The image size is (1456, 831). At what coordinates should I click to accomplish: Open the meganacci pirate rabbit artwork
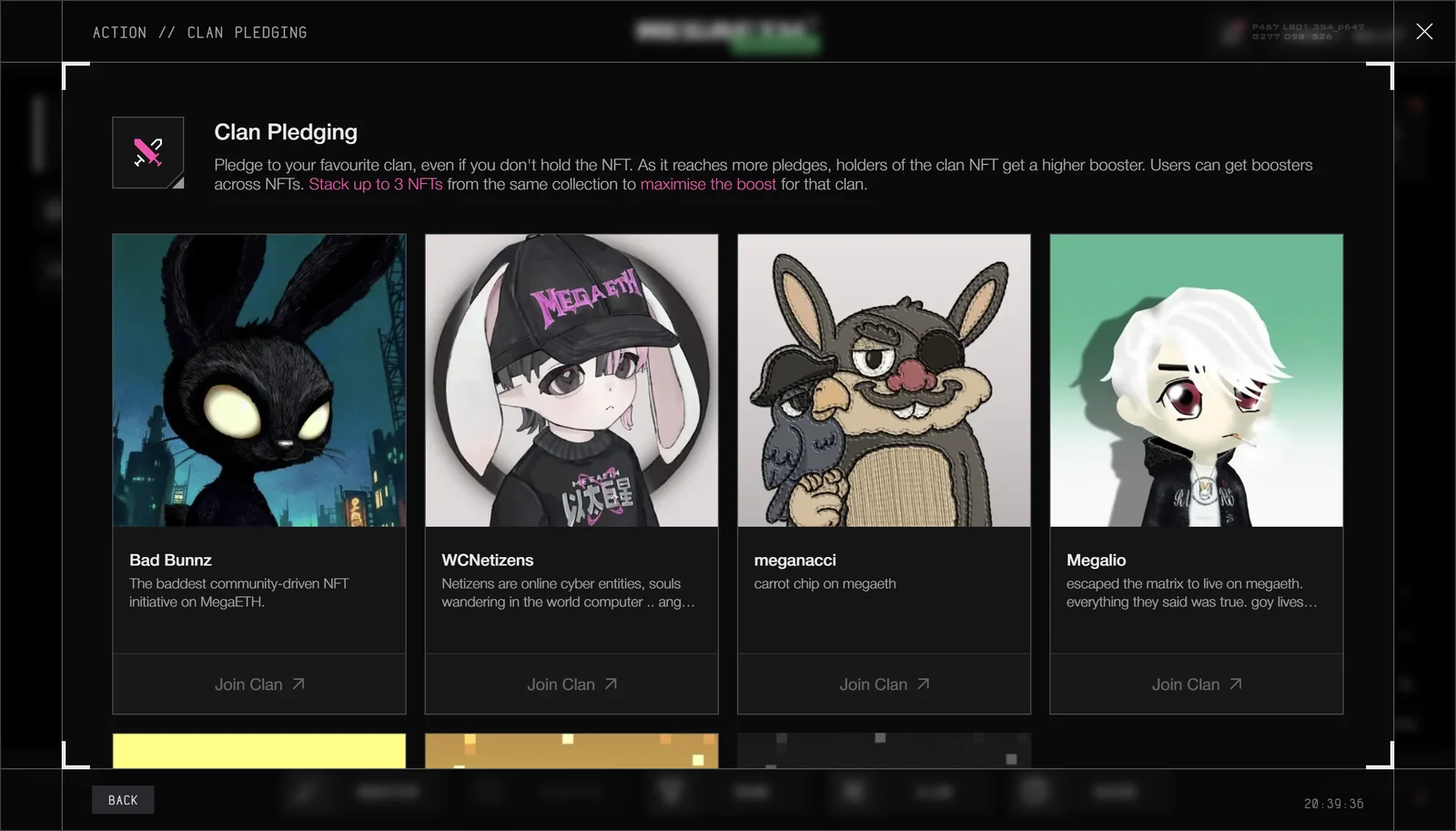tap(884, 380)
